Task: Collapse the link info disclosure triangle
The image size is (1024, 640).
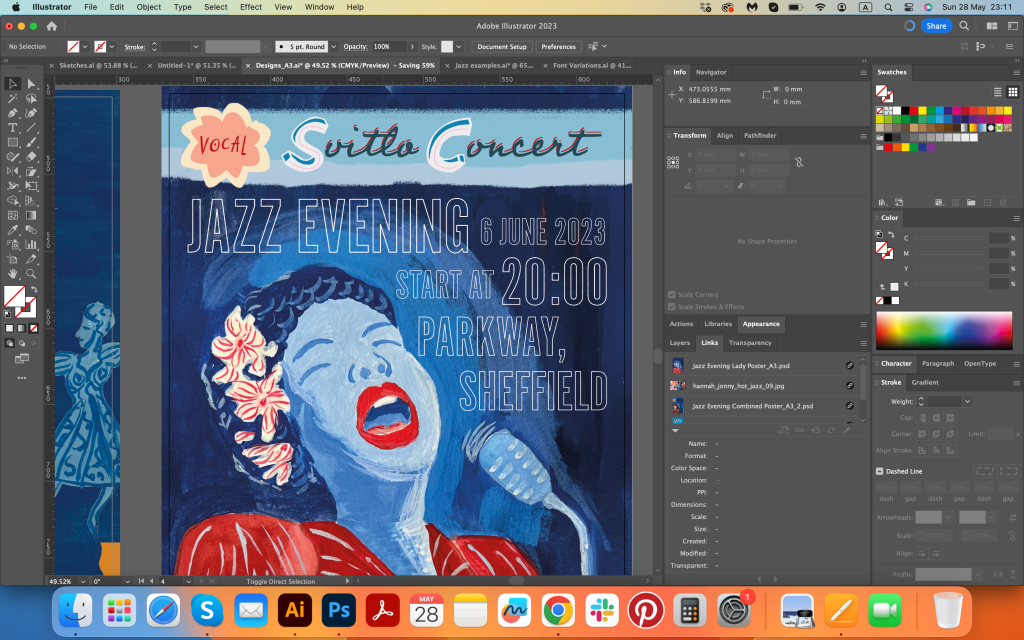Action: (675, 430)
